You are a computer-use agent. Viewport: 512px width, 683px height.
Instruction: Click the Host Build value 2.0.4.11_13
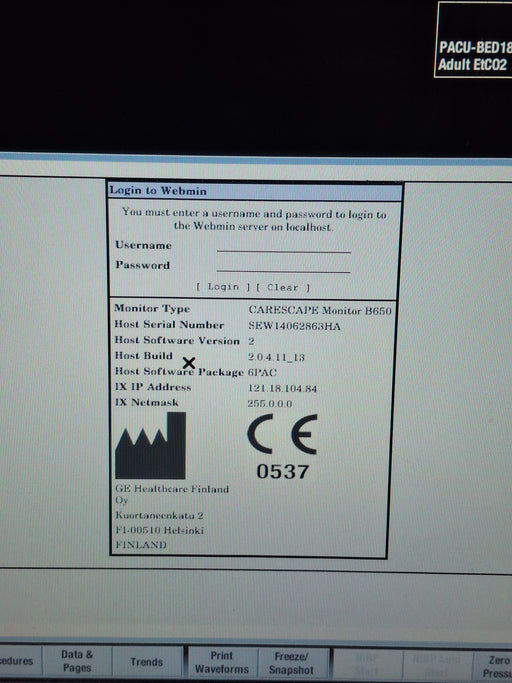276,357
